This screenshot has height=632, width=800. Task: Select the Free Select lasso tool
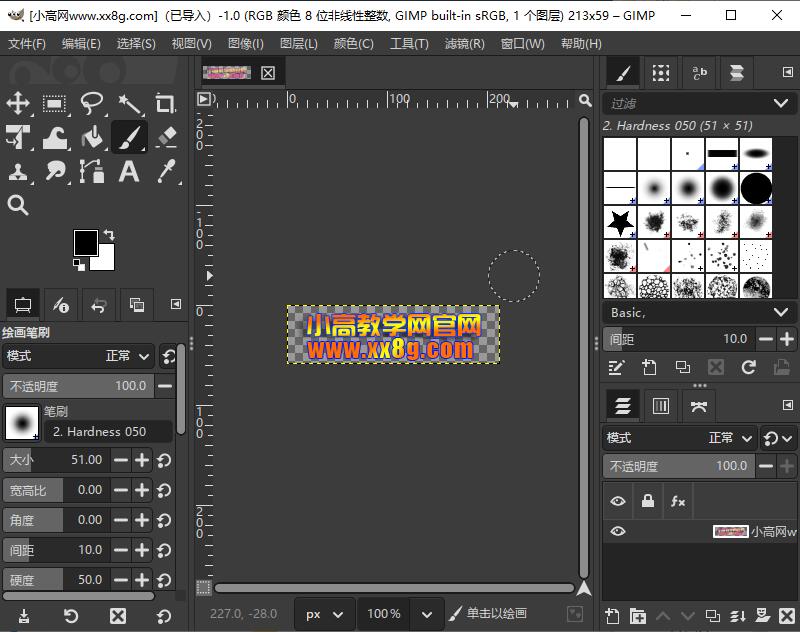pos(92,104)
